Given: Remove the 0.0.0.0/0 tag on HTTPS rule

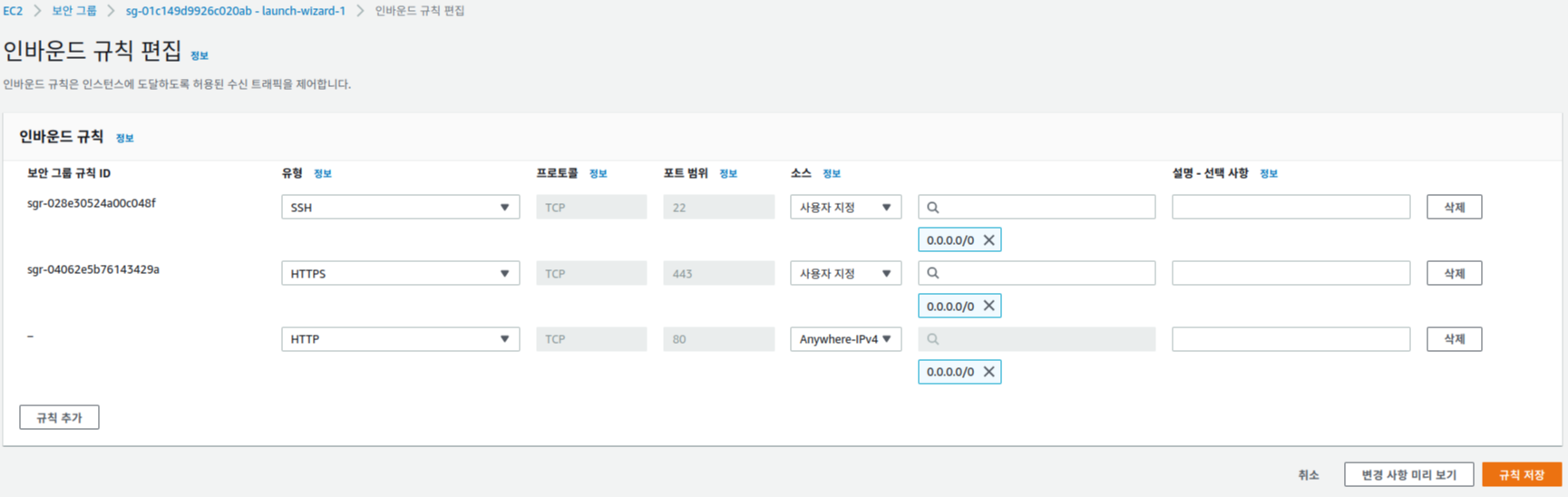Looking at the screenshot, I should point(989,307).
